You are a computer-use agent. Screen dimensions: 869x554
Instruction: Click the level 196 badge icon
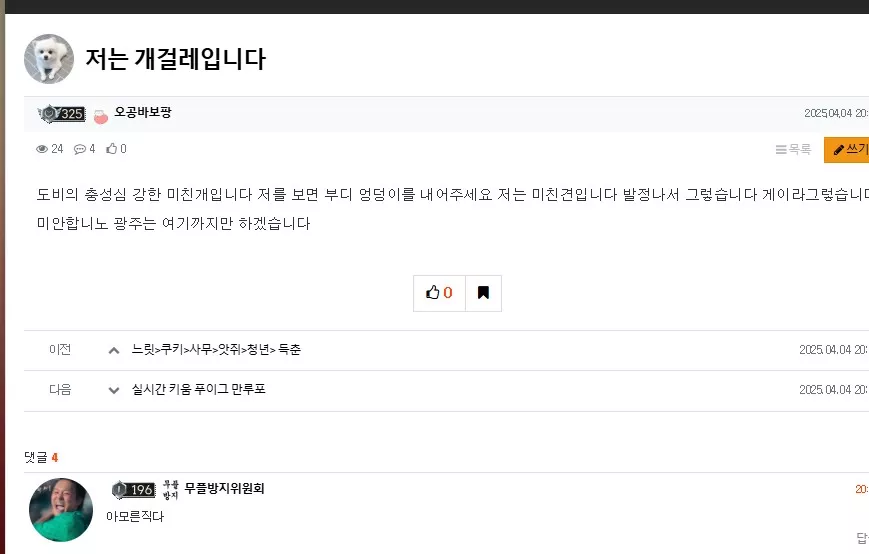tap(133, 490)
